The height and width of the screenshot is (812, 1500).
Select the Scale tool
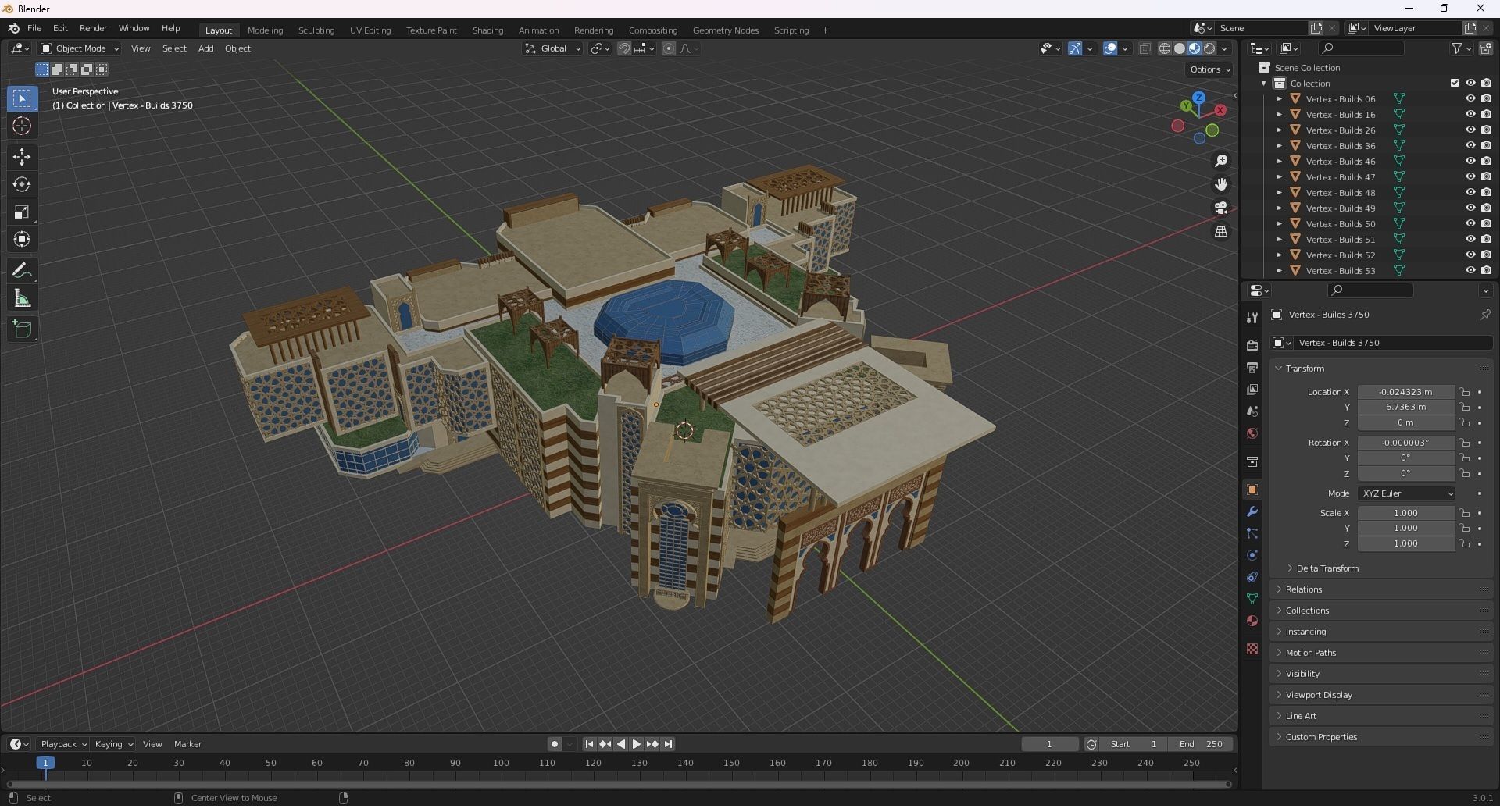(22, 212)
